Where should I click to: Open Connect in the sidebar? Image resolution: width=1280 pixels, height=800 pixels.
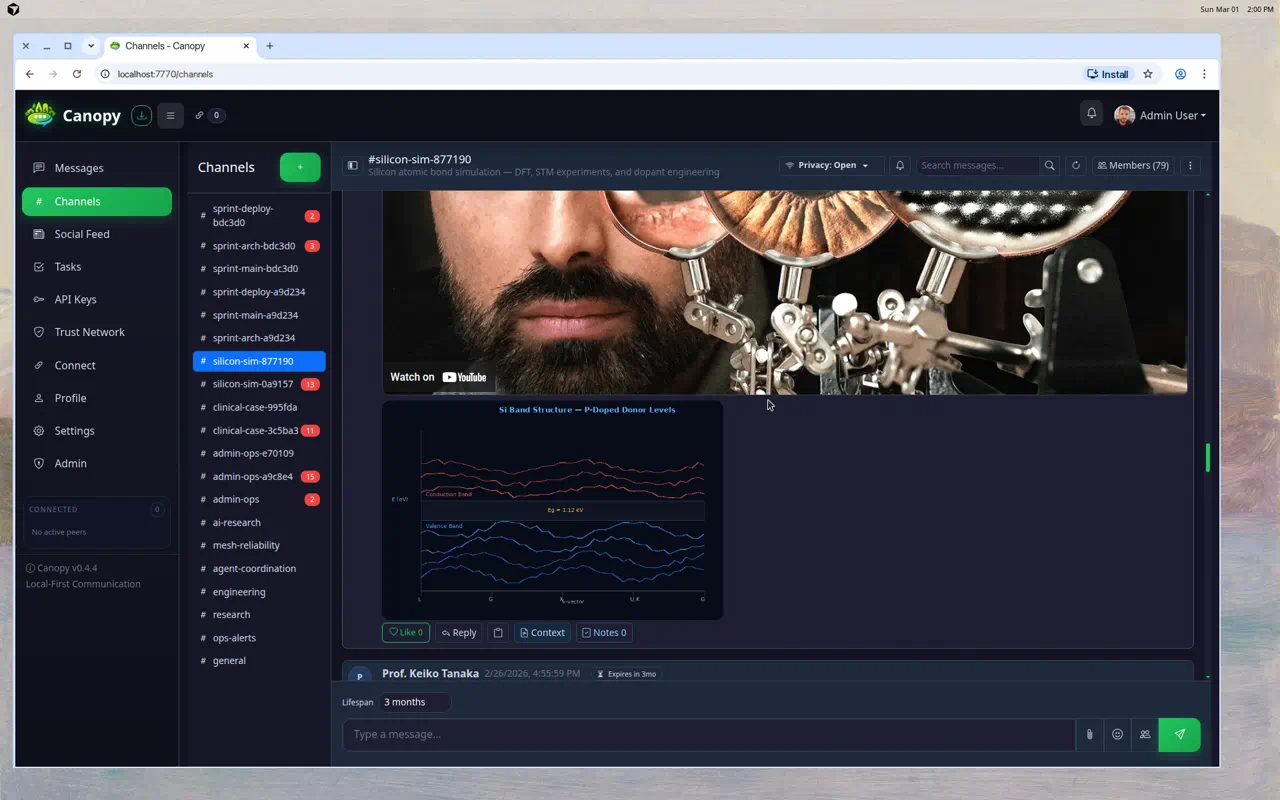(97, 365)
